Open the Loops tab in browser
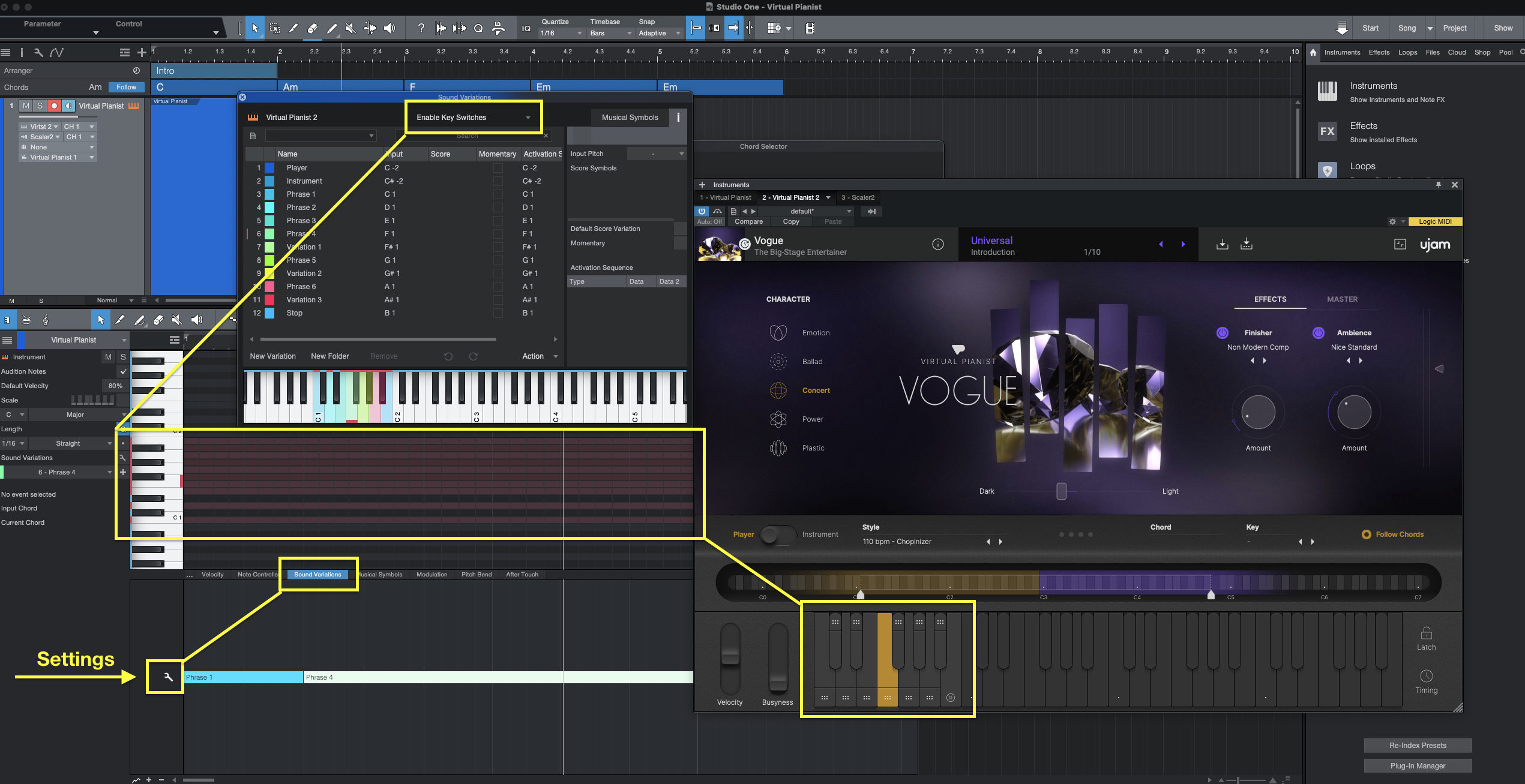 click(1407, 52)
